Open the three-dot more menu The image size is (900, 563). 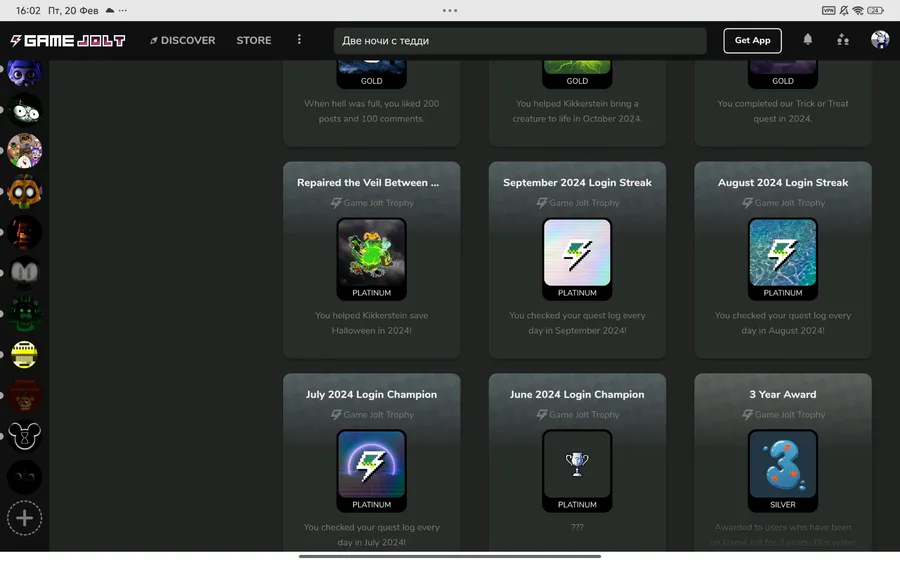pyautogui.click(x=299, y=40)
